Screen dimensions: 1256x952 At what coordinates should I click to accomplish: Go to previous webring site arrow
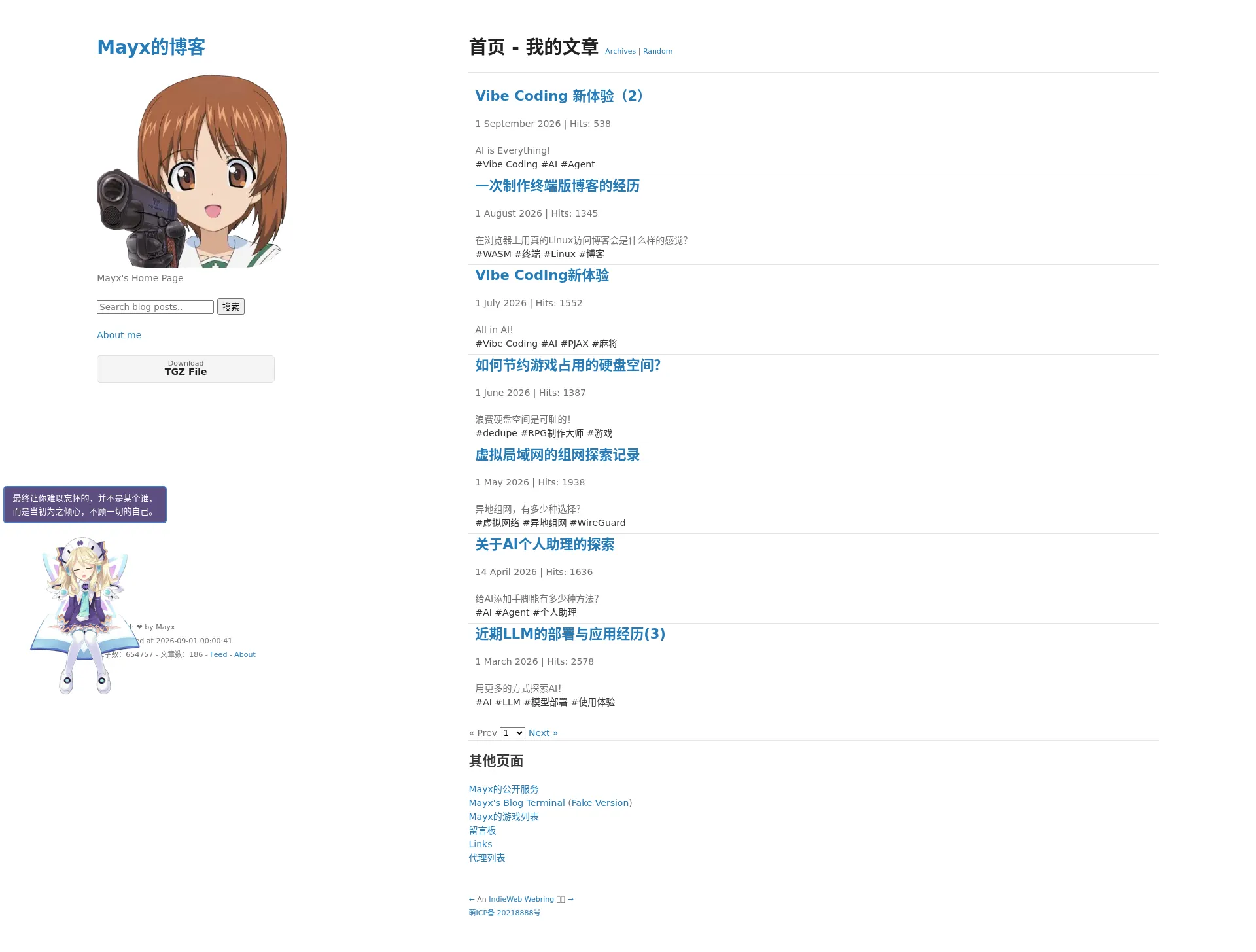point(472,899)
